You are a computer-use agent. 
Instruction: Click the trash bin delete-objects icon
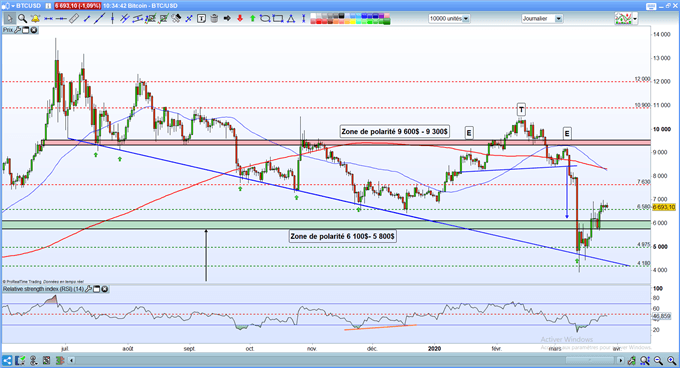[214, 18]
